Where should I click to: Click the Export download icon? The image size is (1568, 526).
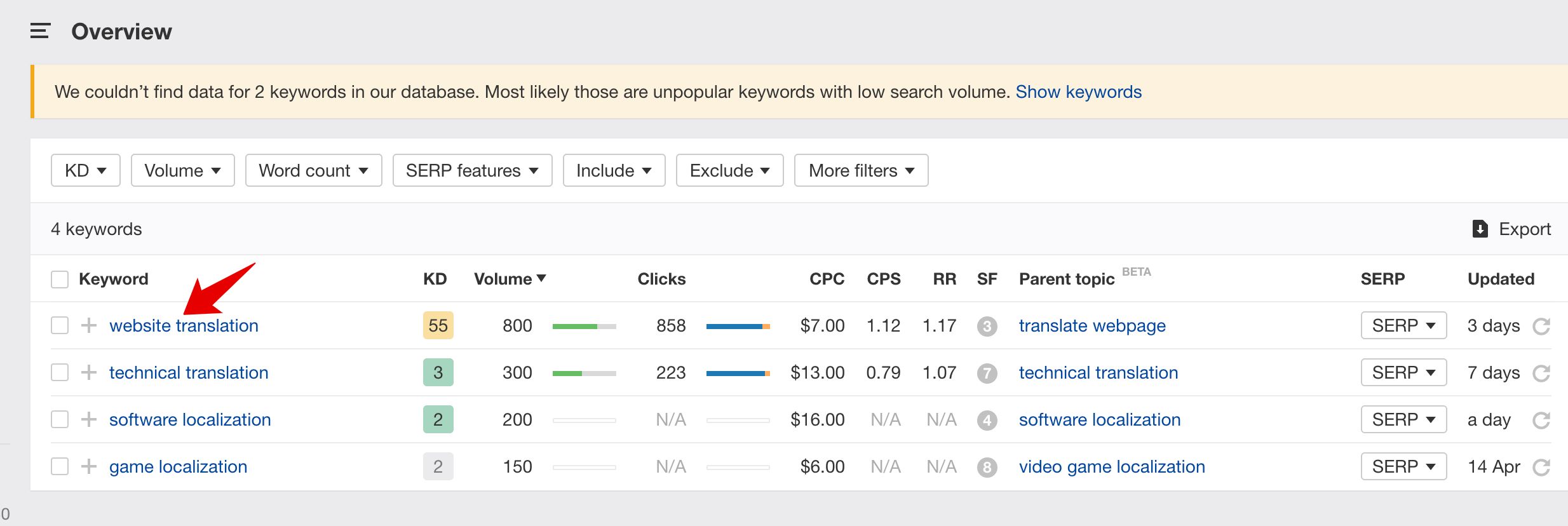click(1480, 229)
